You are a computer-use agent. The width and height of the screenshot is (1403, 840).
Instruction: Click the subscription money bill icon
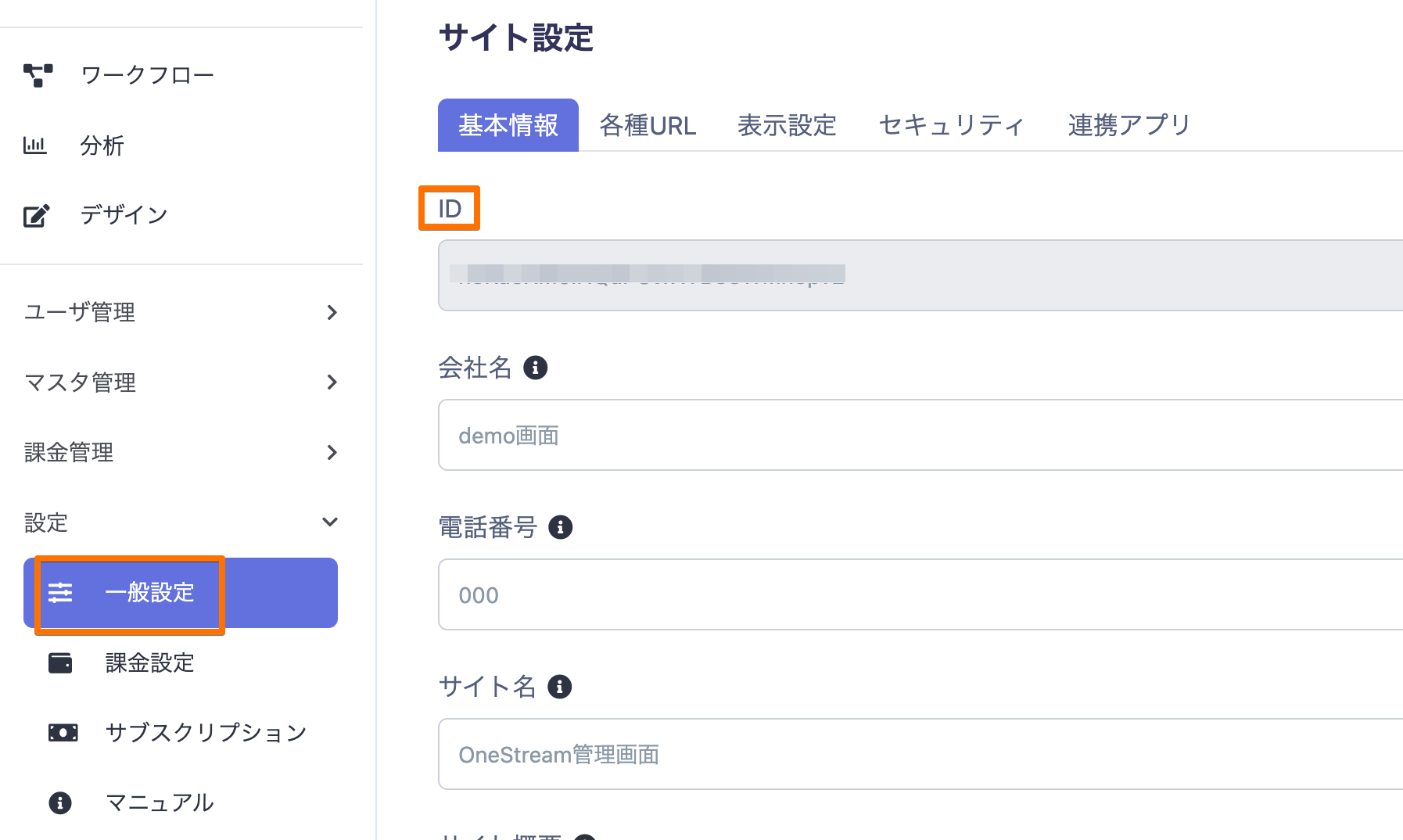click(x=63, y=733)
